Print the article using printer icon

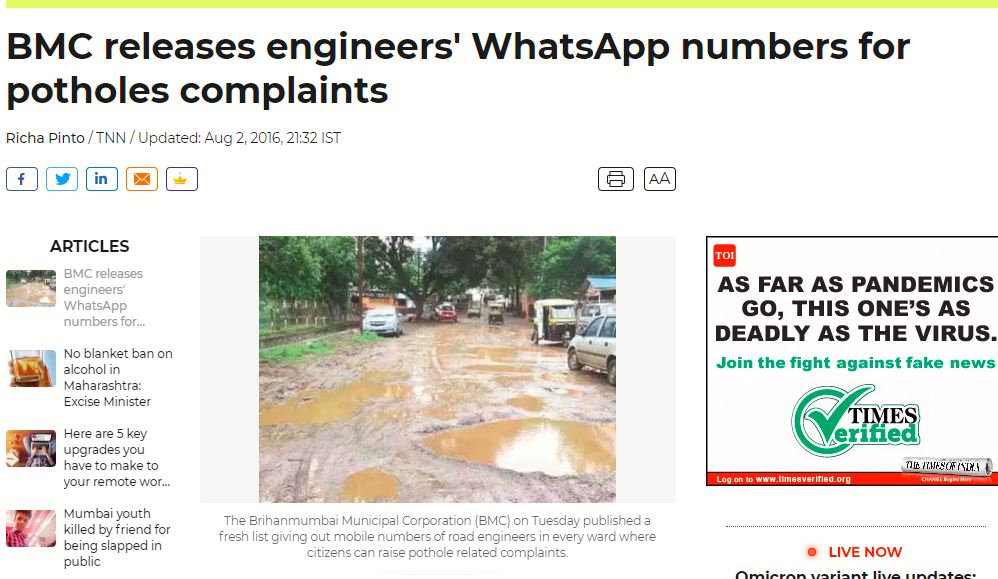(x=615, y=179)
